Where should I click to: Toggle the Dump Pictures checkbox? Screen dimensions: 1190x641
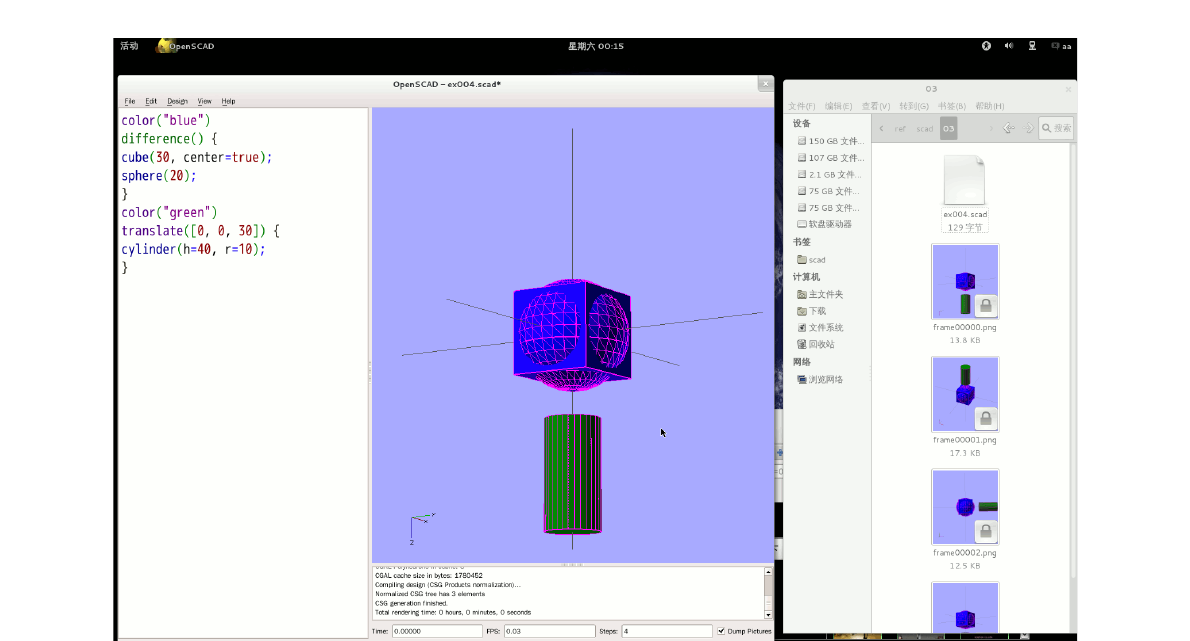tap(721, 631)
